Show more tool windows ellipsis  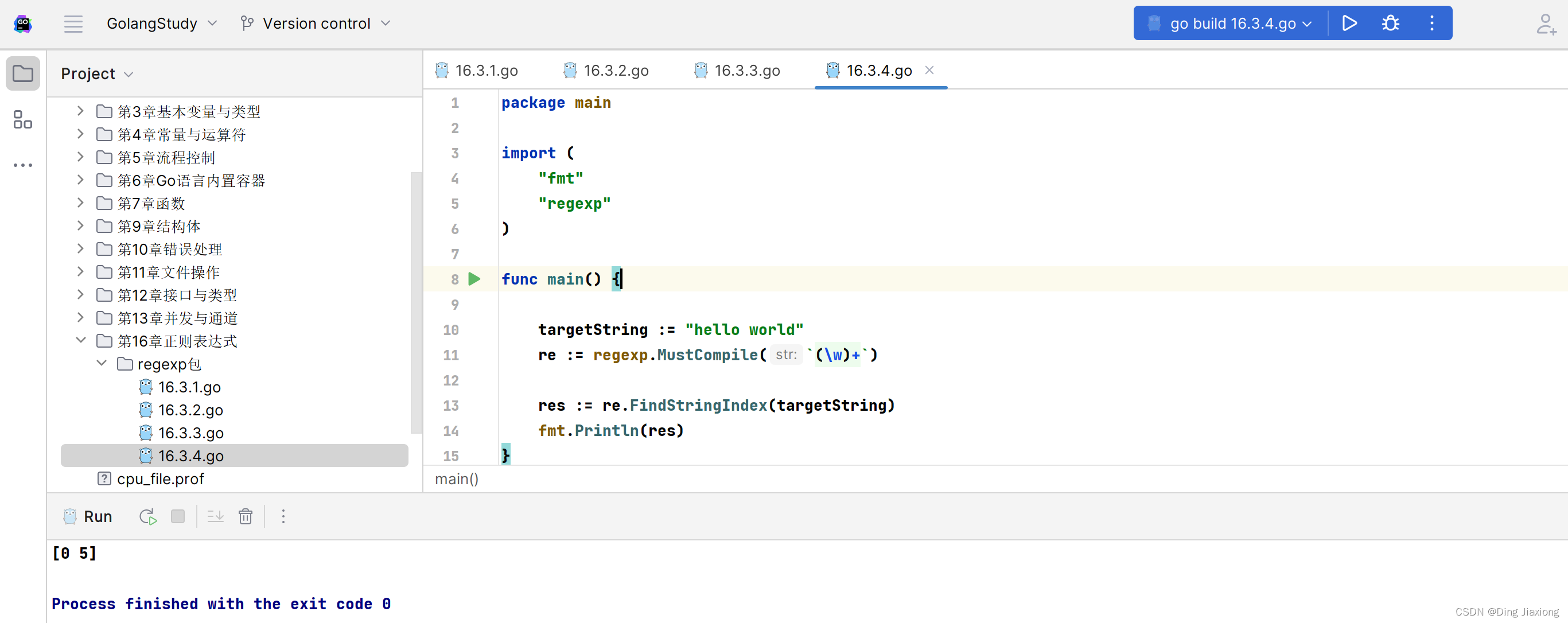point(23,165)
